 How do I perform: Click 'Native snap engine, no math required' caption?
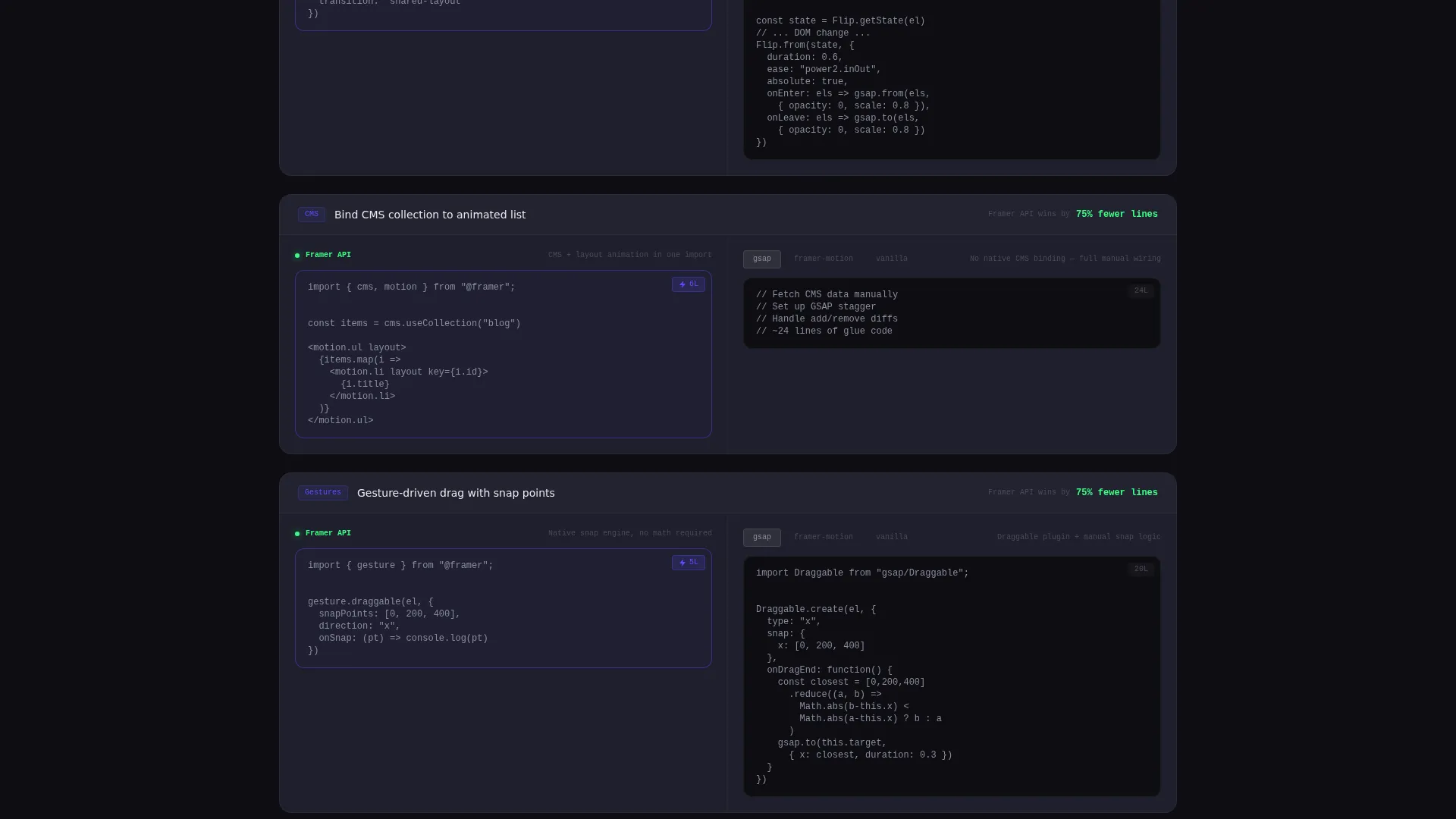coord(630,534)
